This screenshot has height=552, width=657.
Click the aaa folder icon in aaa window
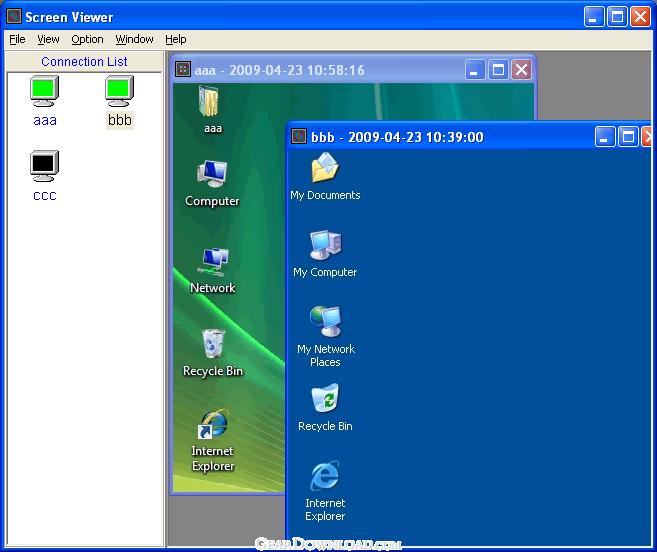[209, 101]
